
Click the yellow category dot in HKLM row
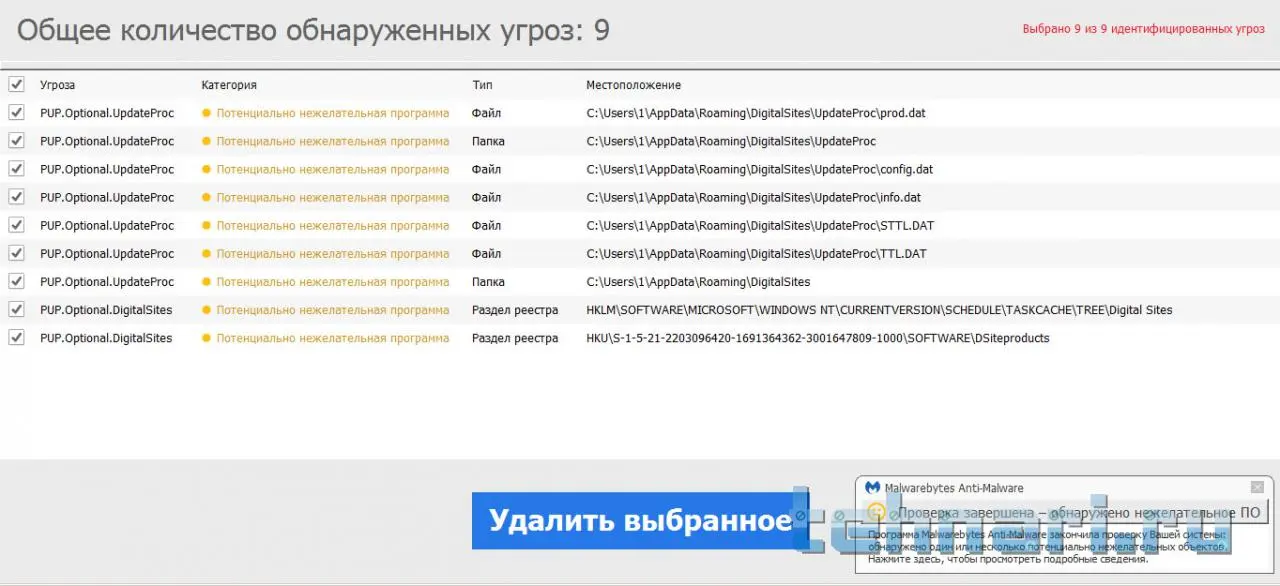pos(207,310)
